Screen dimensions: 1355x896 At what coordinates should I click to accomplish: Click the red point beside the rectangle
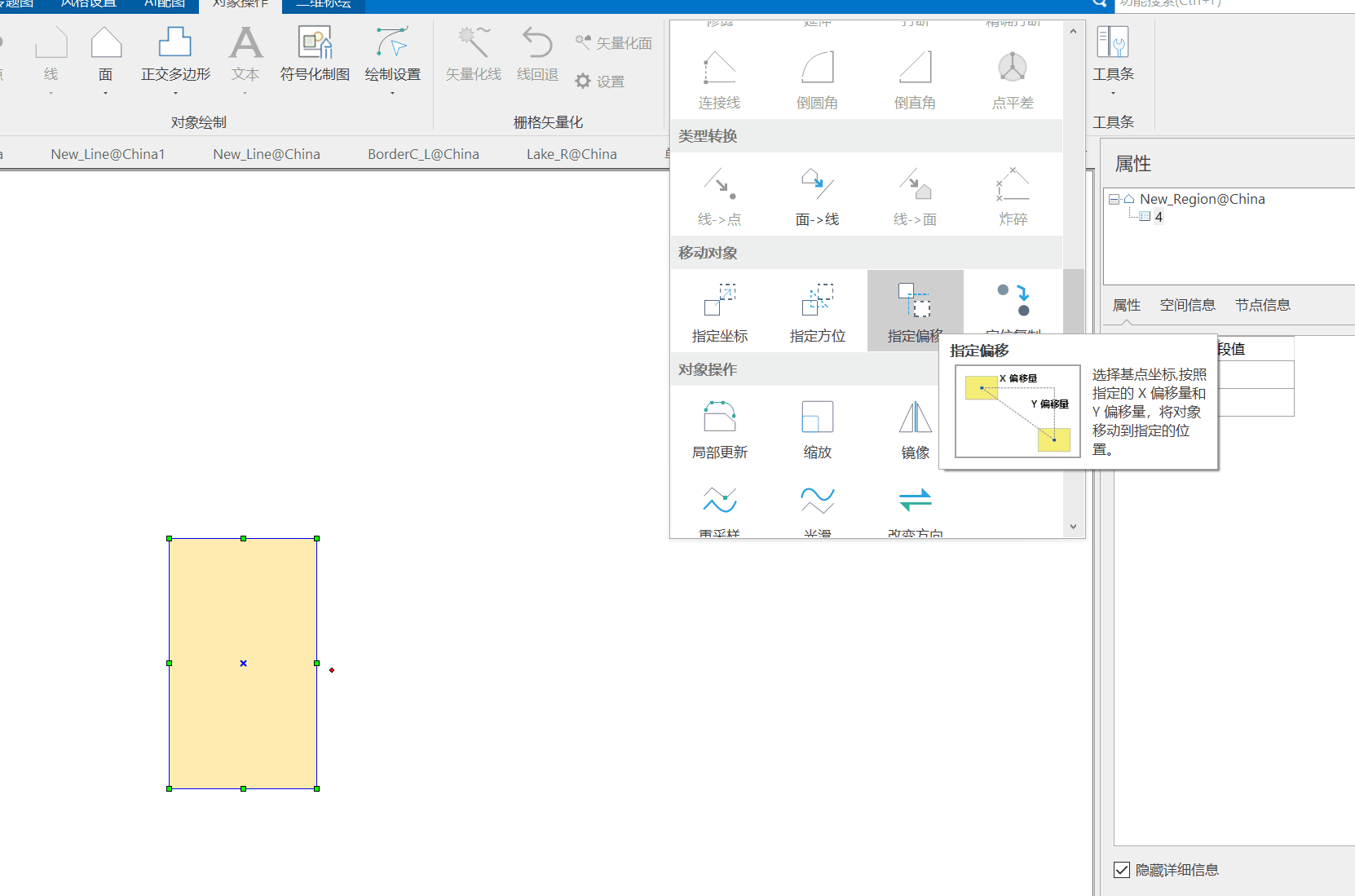[332, 670]
